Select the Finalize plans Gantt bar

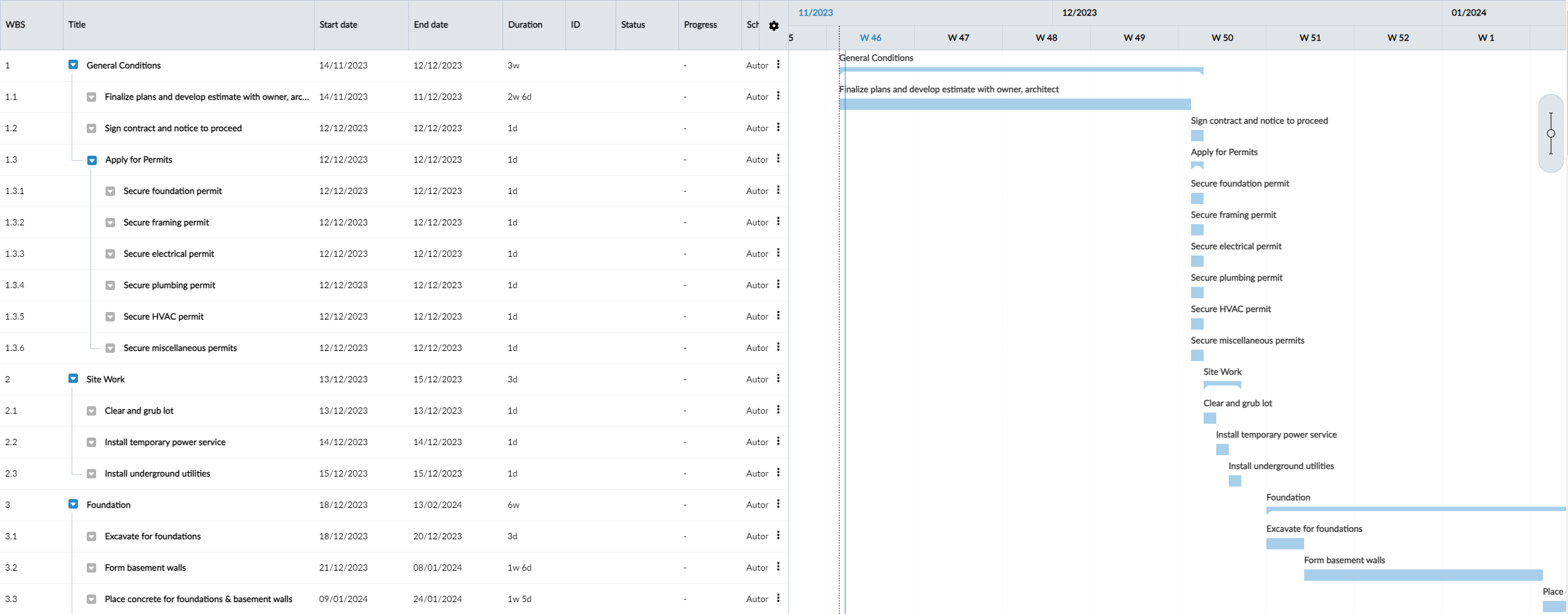1015,104
